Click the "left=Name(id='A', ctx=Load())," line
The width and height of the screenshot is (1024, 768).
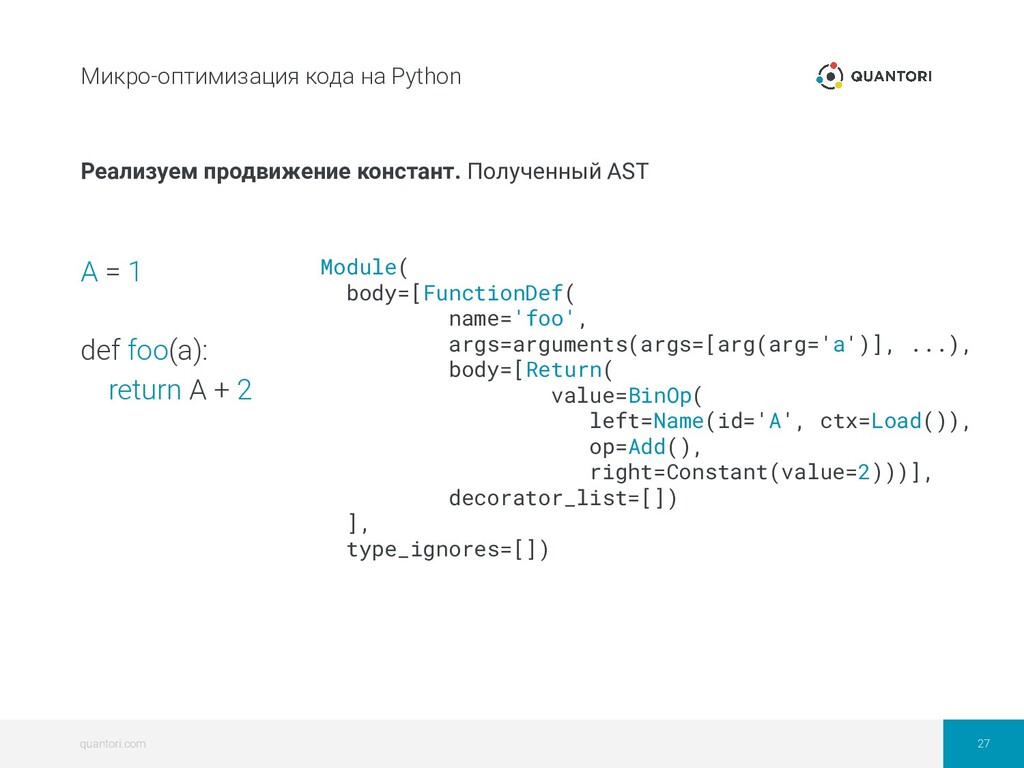(x=780, y=421)
